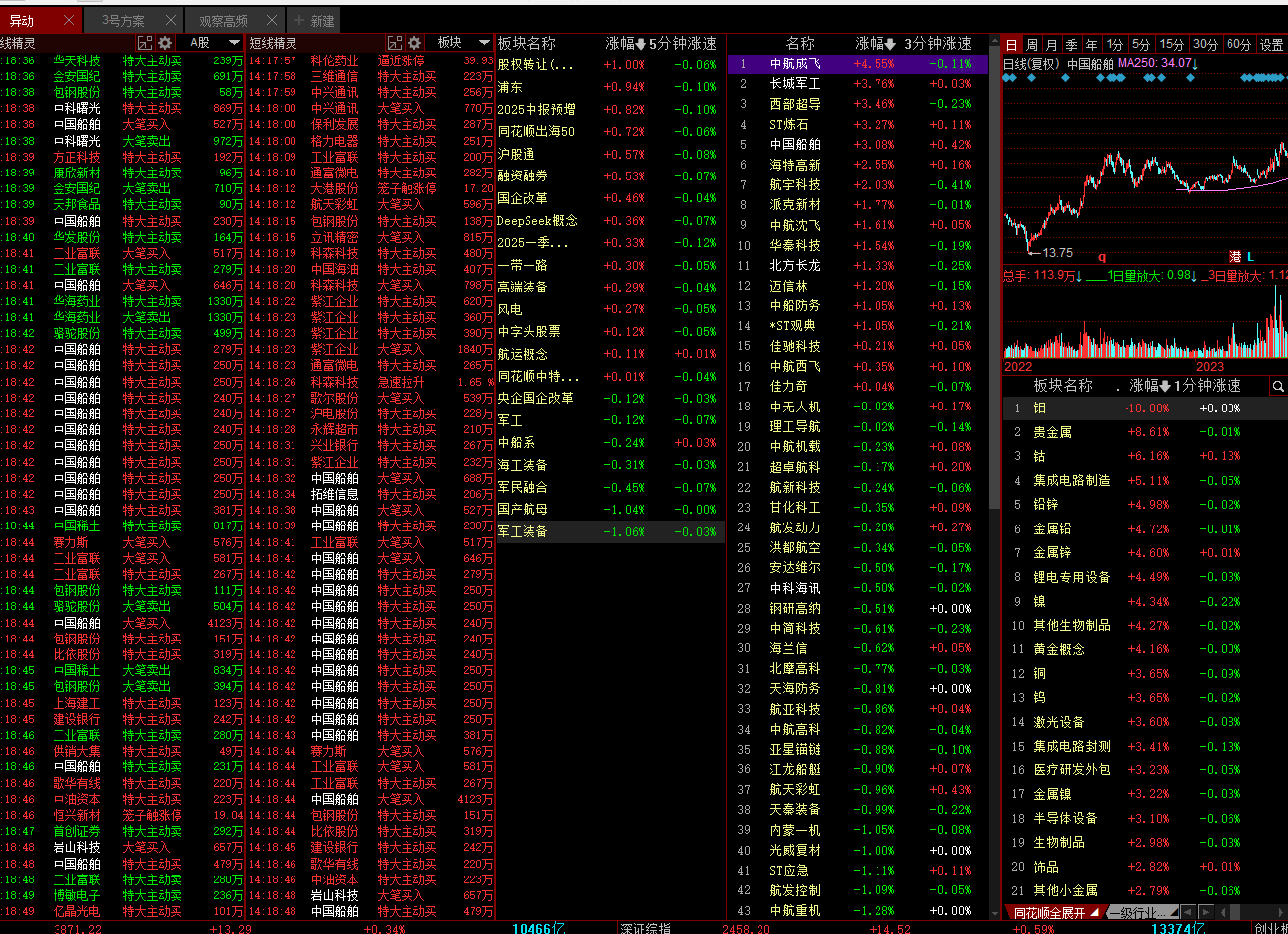Click 深证综指 in bottom status bar

coord(646,928)
